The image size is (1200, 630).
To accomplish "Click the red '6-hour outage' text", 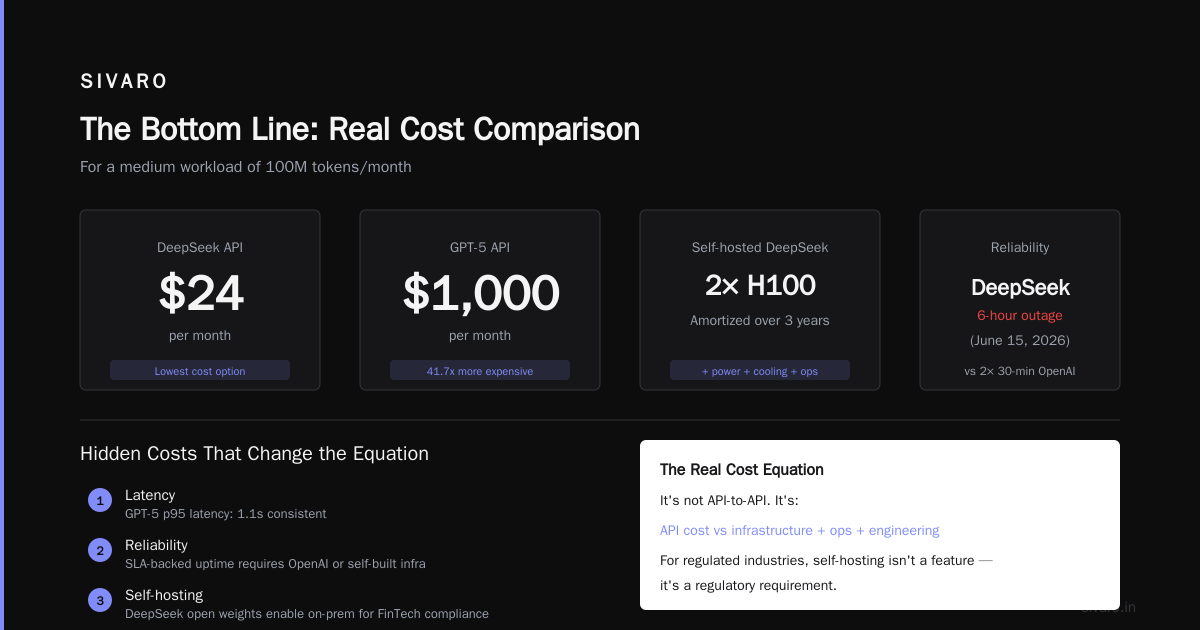I will (1020, 316).
